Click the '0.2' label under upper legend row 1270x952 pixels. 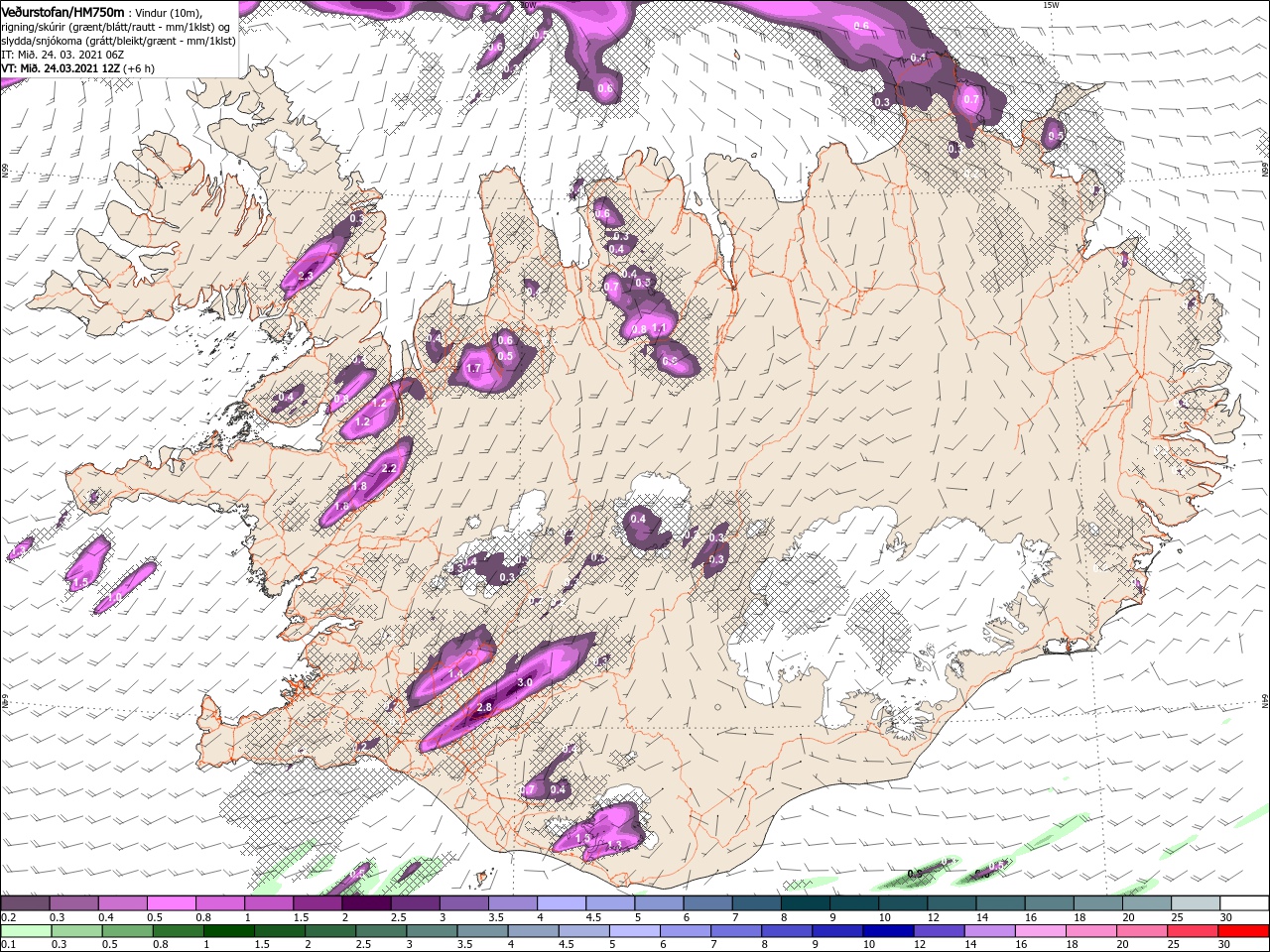(x=7, y=917)
